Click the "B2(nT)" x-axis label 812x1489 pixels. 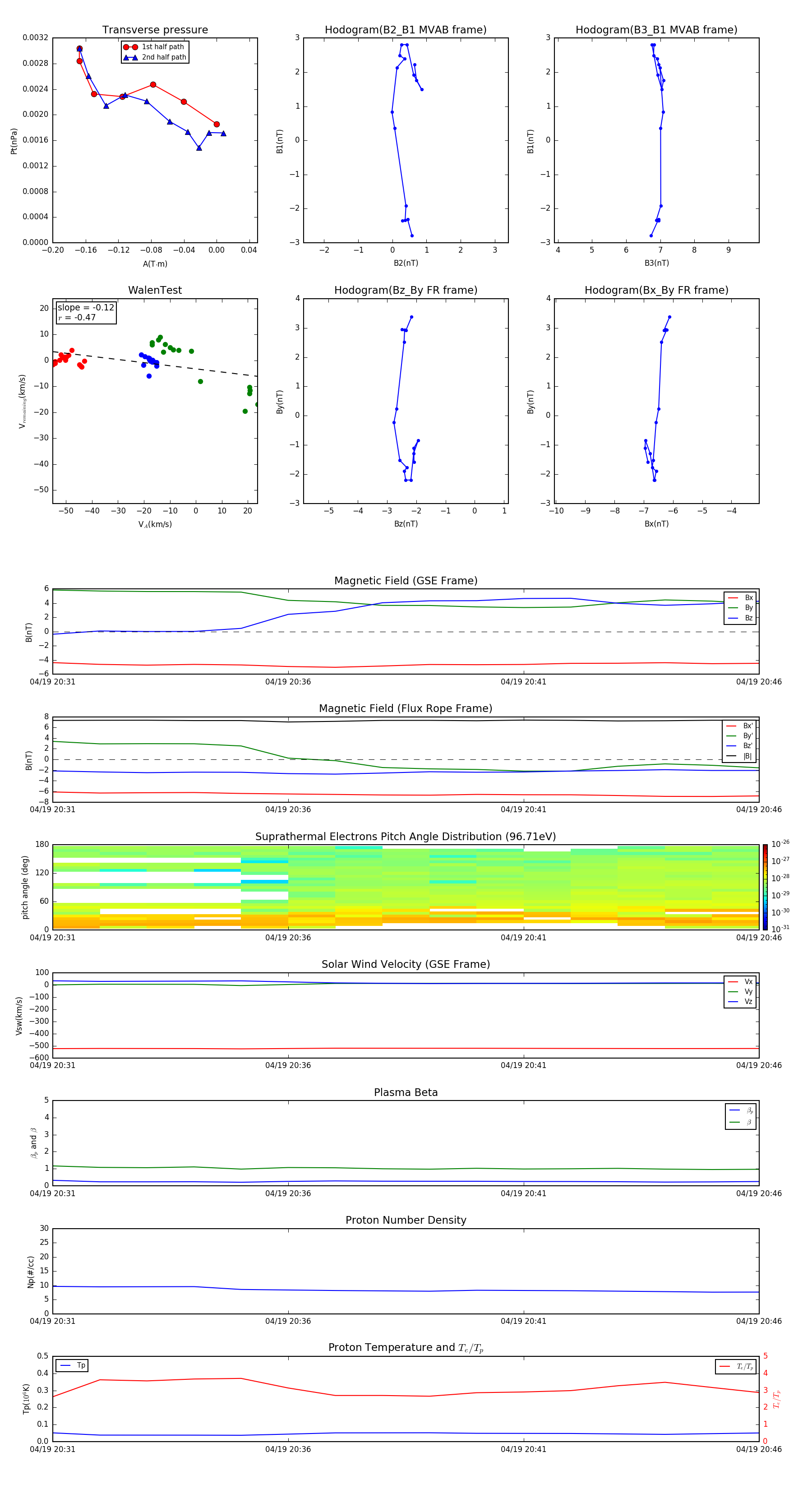pos(406,264)
